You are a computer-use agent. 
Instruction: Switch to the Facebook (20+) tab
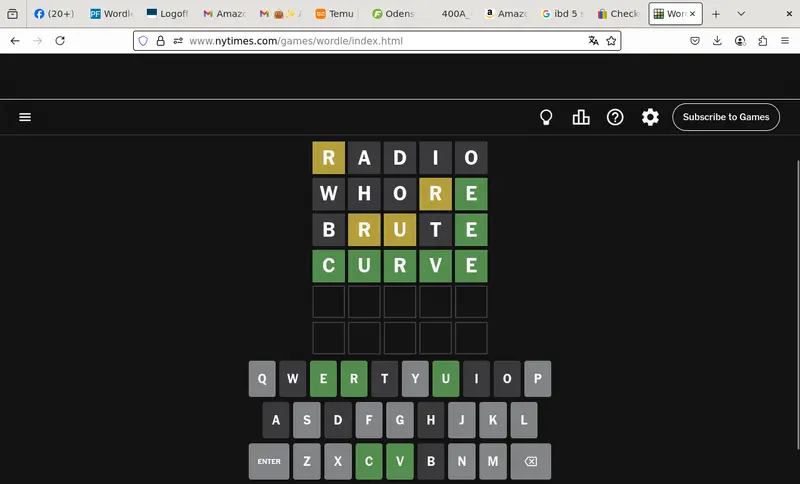55,14
